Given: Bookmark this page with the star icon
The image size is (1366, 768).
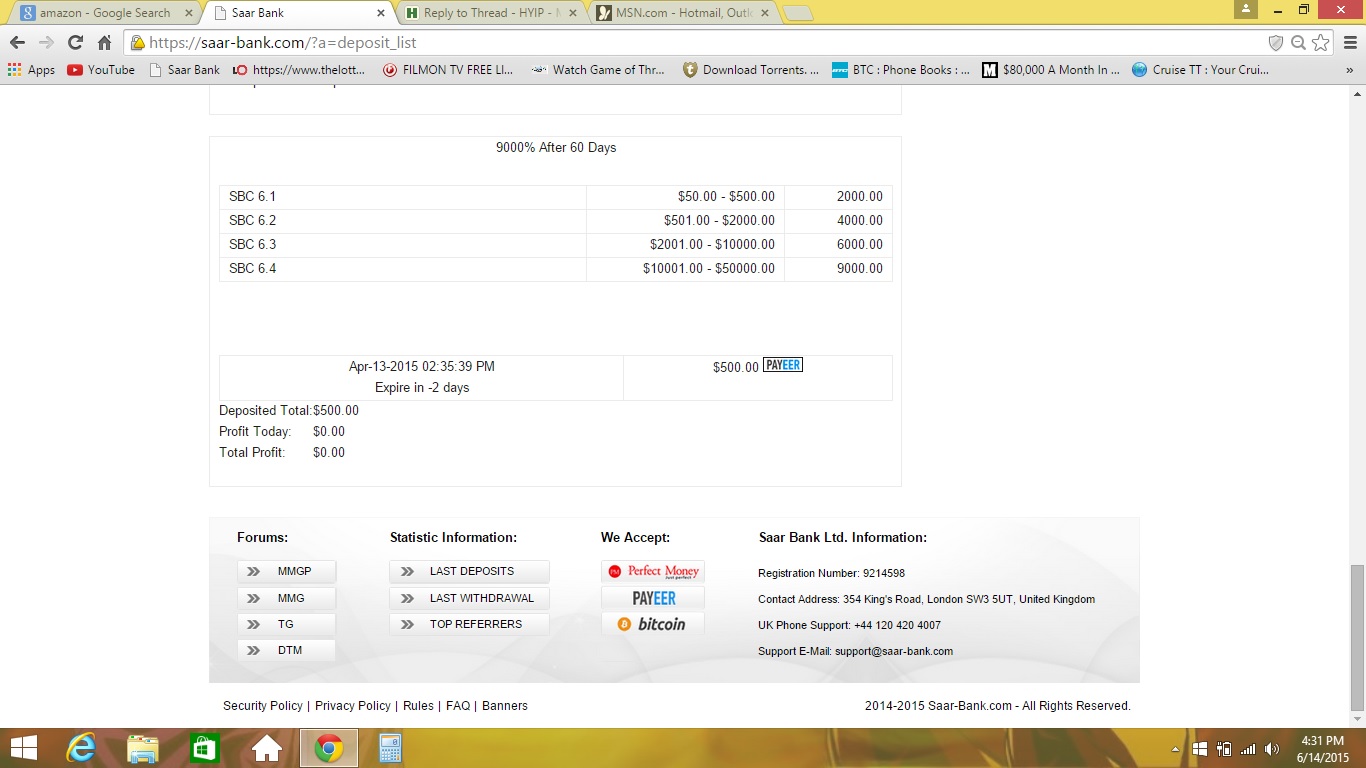Looking at the screenshot, I should click(1321, 43).
